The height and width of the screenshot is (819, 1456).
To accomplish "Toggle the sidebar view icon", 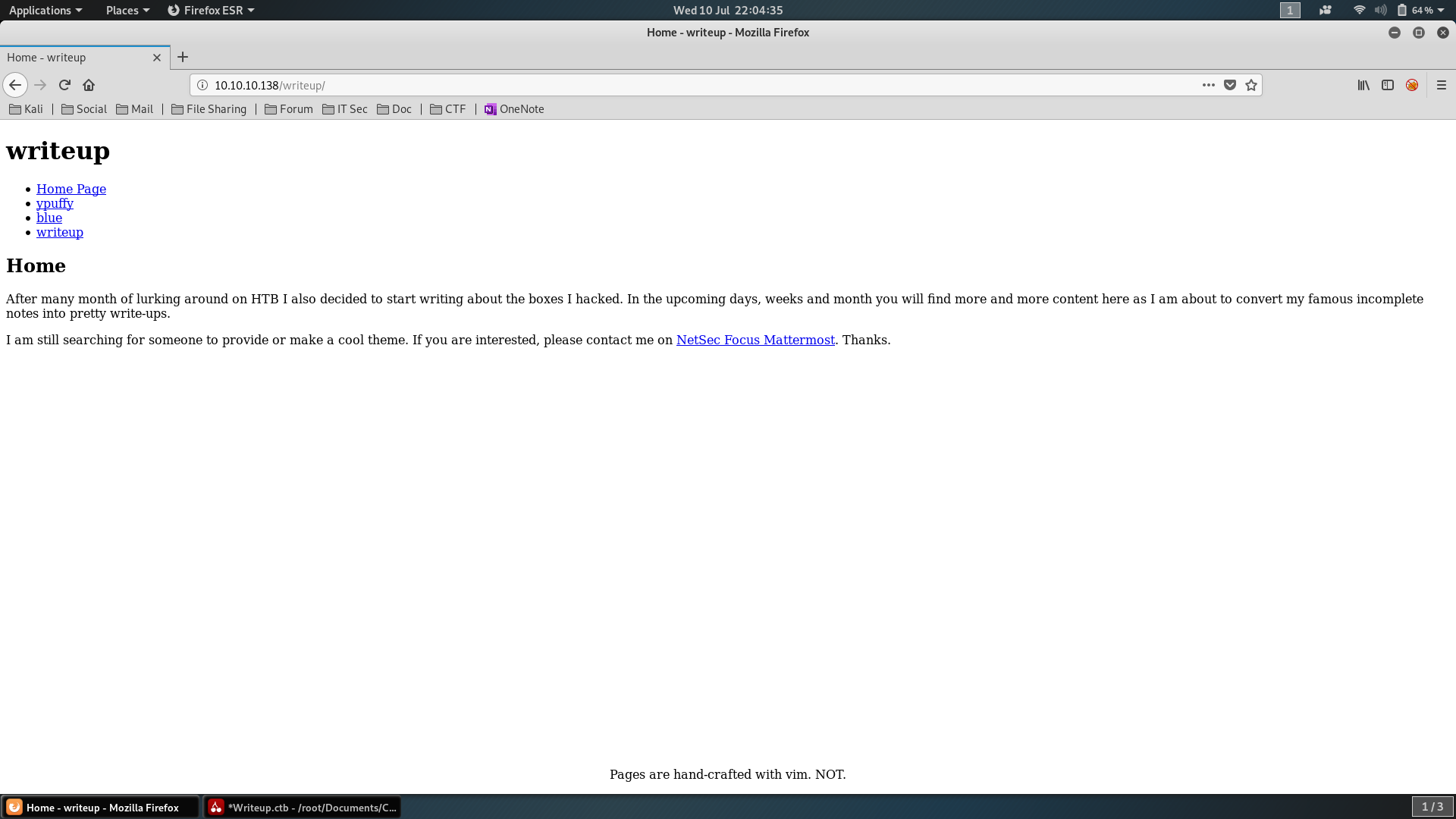I will tap(1388, 85).
